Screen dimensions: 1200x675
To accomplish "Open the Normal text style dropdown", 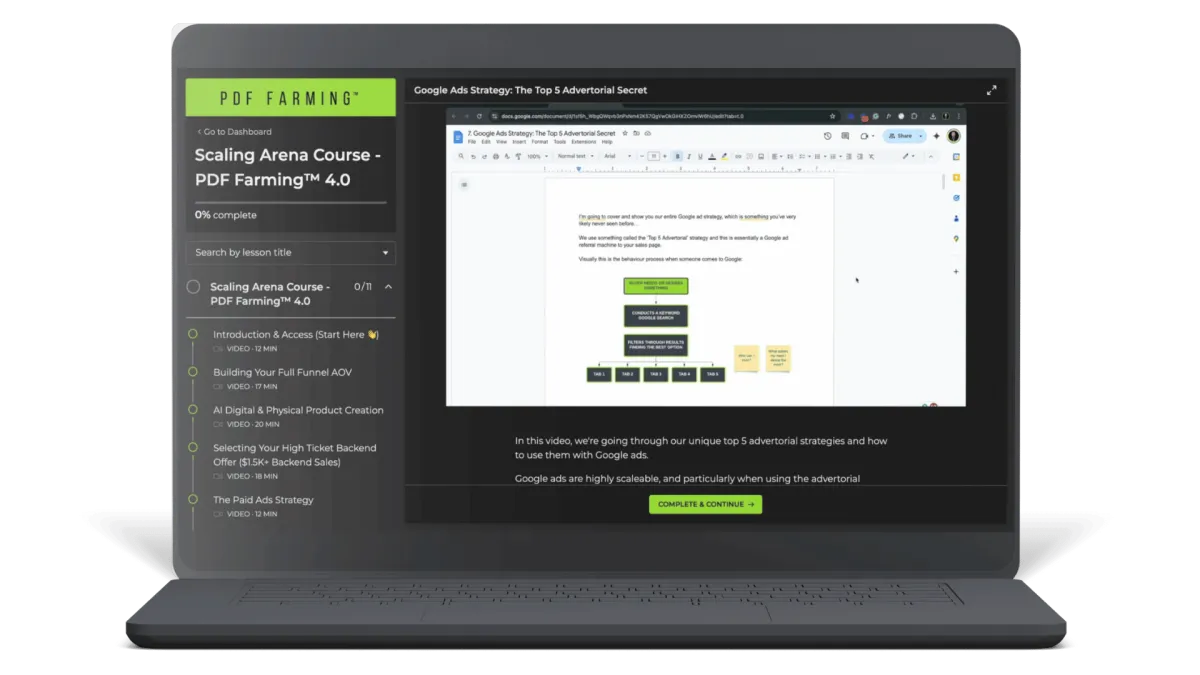I will click(575, 156).
